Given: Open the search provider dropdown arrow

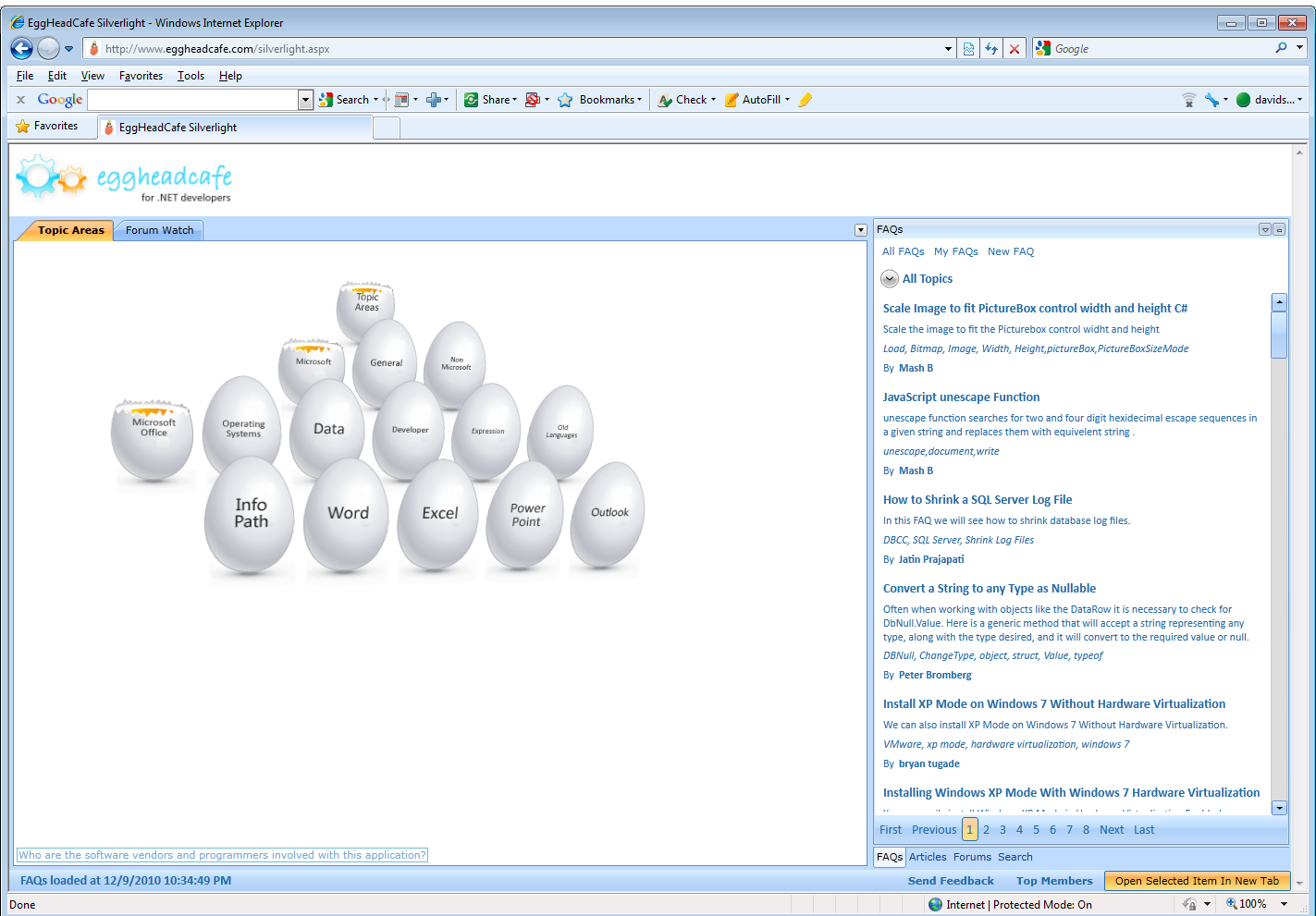Looking at the screenshot, I should pos(1299,48).
